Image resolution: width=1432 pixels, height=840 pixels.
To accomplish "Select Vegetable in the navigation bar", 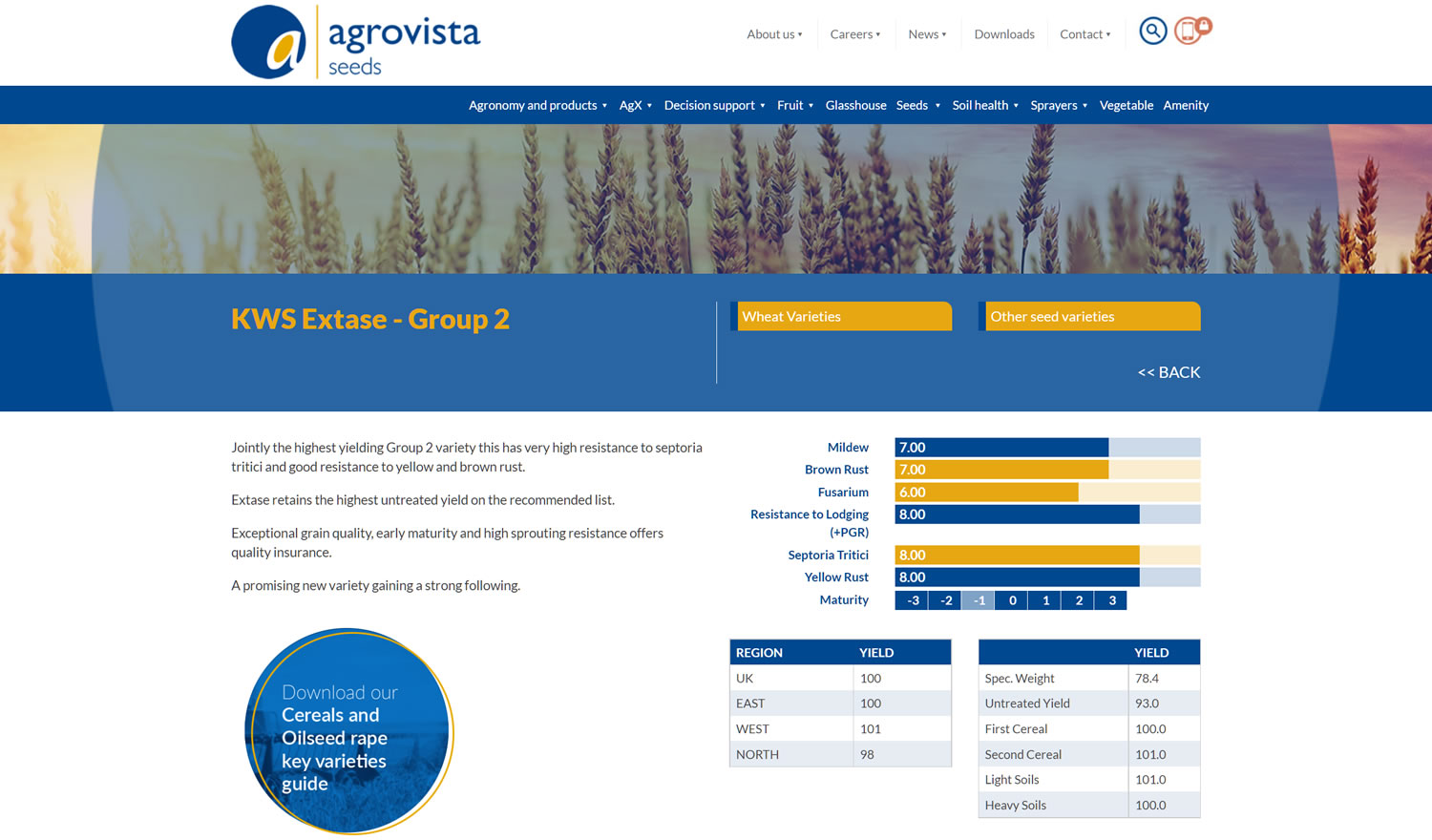I will (1126, 105).
